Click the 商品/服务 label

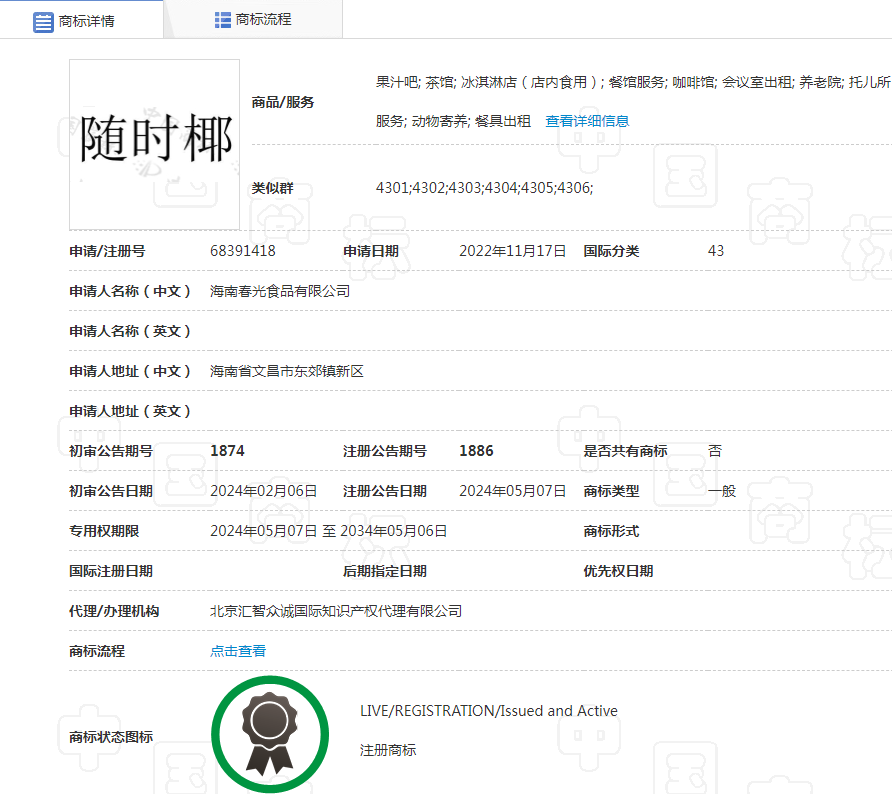pyautogui.click(x=283, y=102)
